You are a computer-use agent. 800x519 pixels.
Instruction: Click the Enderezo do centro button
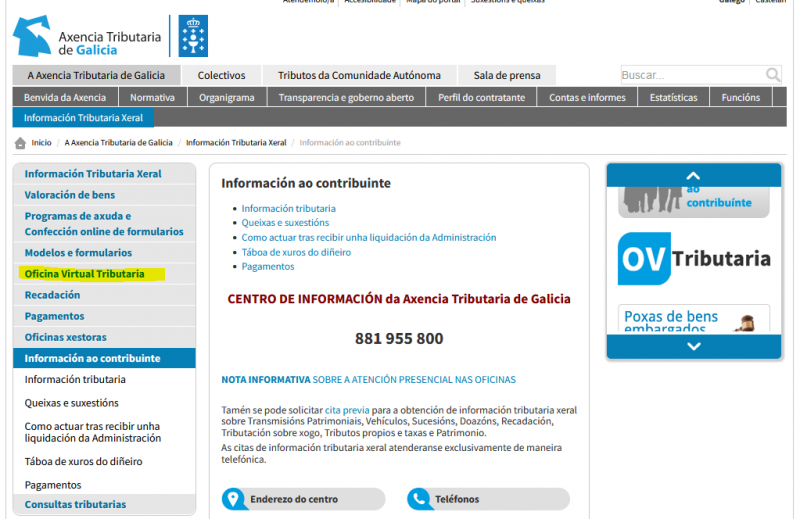tap(304, 499)
